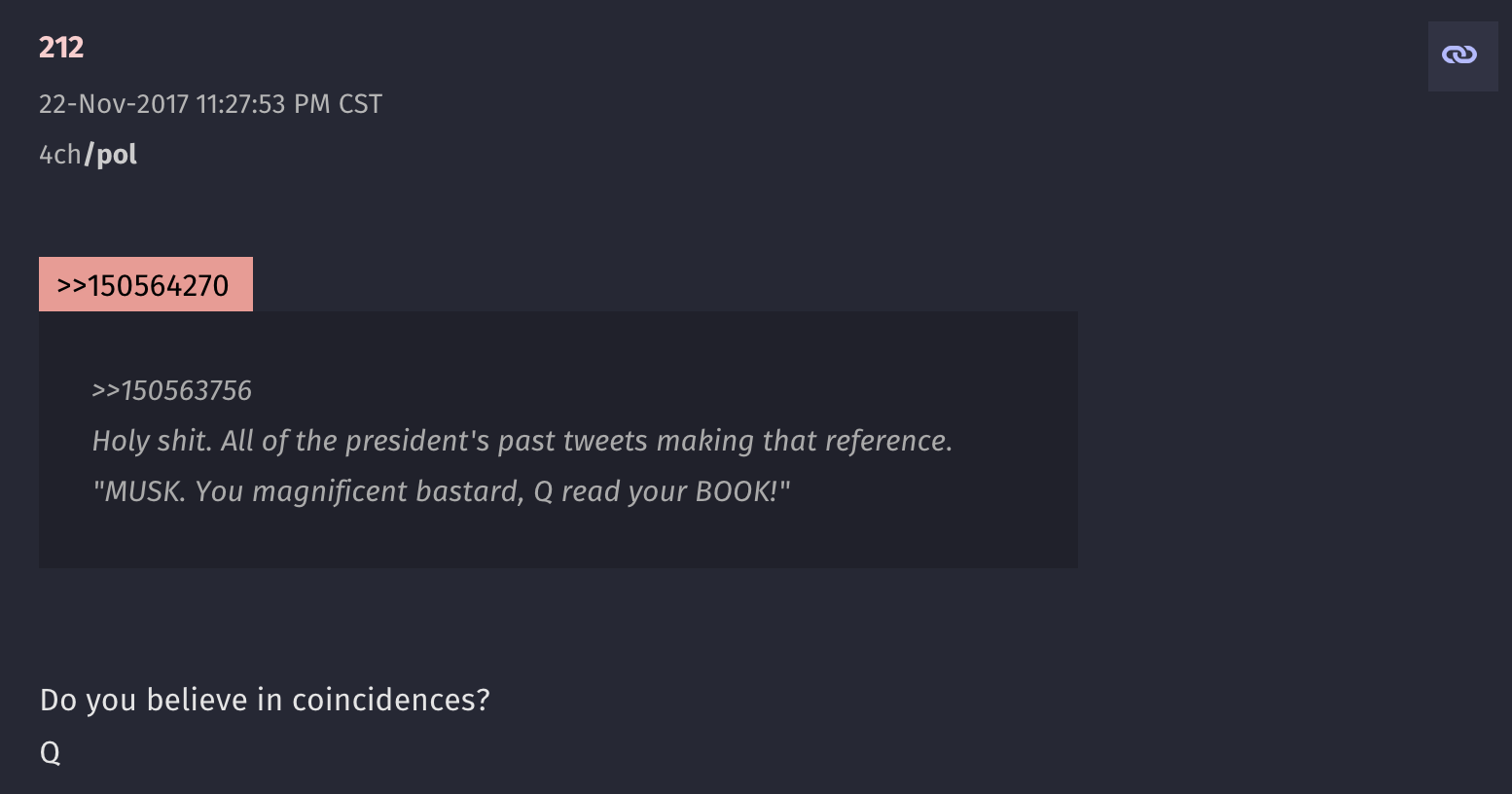Follow the quoted >>150563756 reference
This screenshot has width=1512, height=794.
click(x=172, y=390)
